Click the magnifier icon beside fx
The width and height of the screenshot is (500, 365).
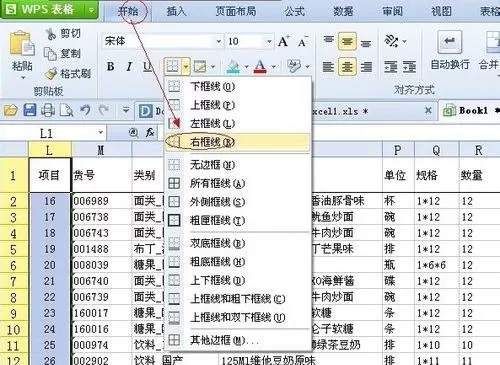pyautogui.click(x=134, y=133)
